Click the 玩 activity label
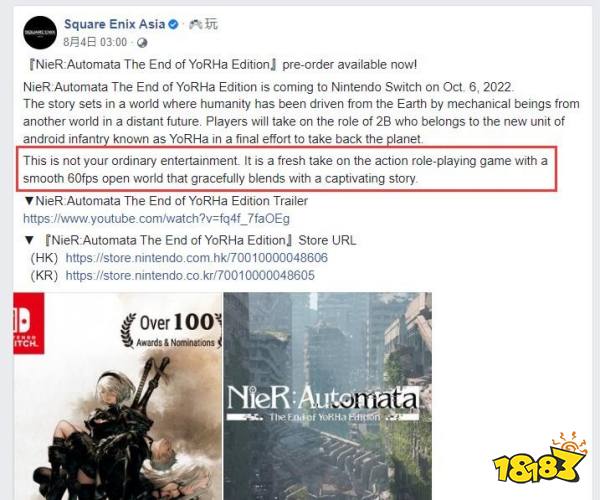600x500 pixels. point(211,24)
